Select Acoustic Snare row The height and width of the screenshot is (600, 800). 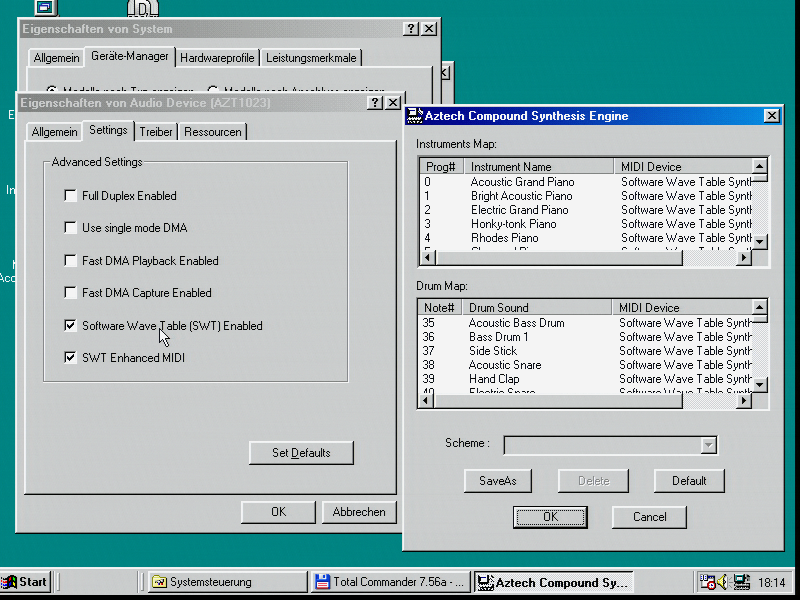point(586,365)
